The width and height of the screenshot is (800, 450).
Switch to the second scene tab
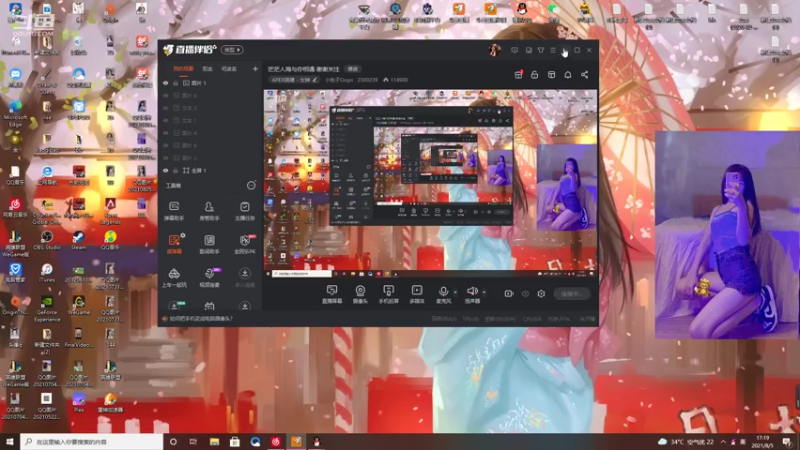click(207, 69)
